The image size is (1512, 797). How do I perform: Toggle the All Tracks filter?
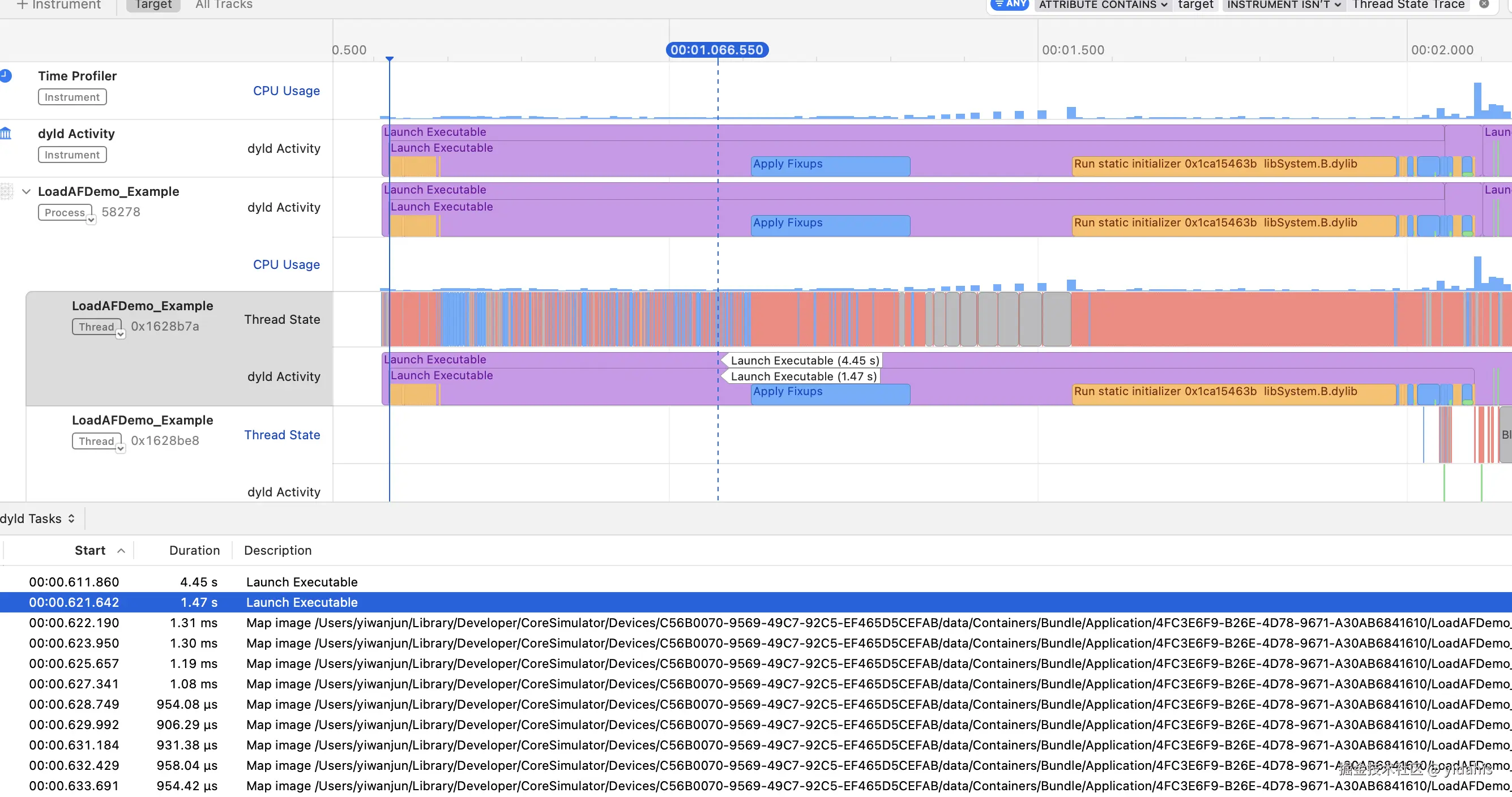pos(224,5)
